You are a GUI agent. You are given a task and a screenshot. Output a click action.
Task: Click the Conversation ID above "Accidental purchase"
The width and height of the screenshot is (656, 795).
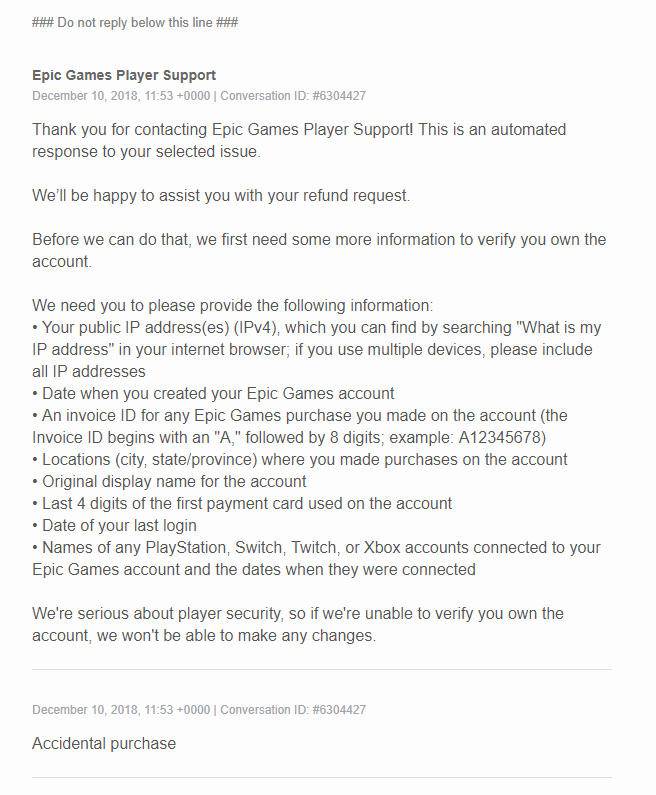[x=293, y=710]
